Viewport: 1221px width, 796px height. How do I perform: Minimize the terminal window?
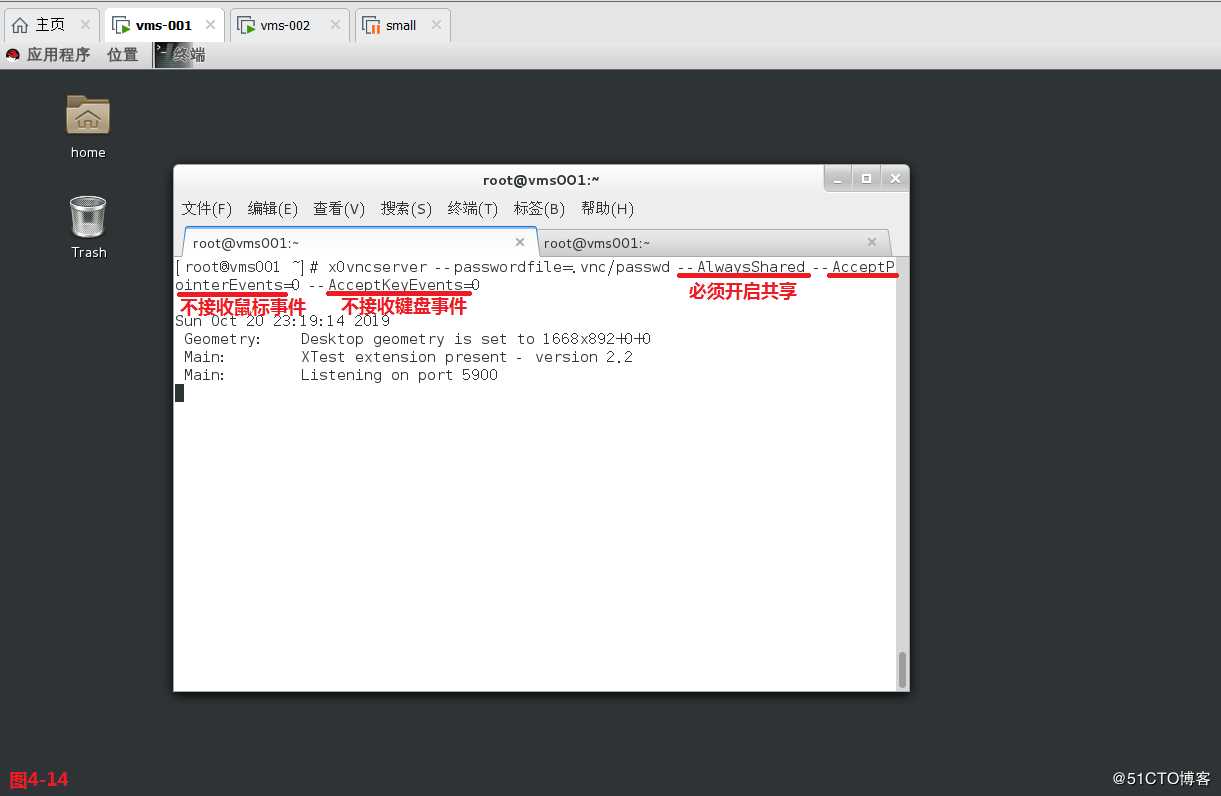tap(838, 178)
